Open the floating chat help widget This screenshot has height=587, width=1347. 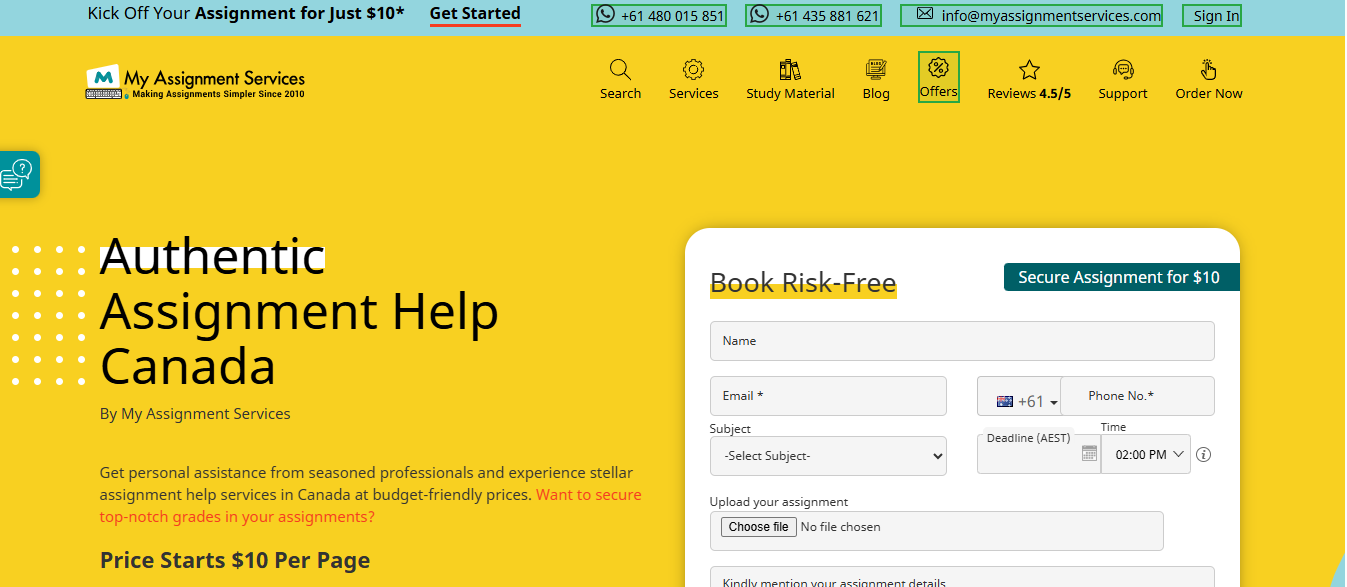18,174
